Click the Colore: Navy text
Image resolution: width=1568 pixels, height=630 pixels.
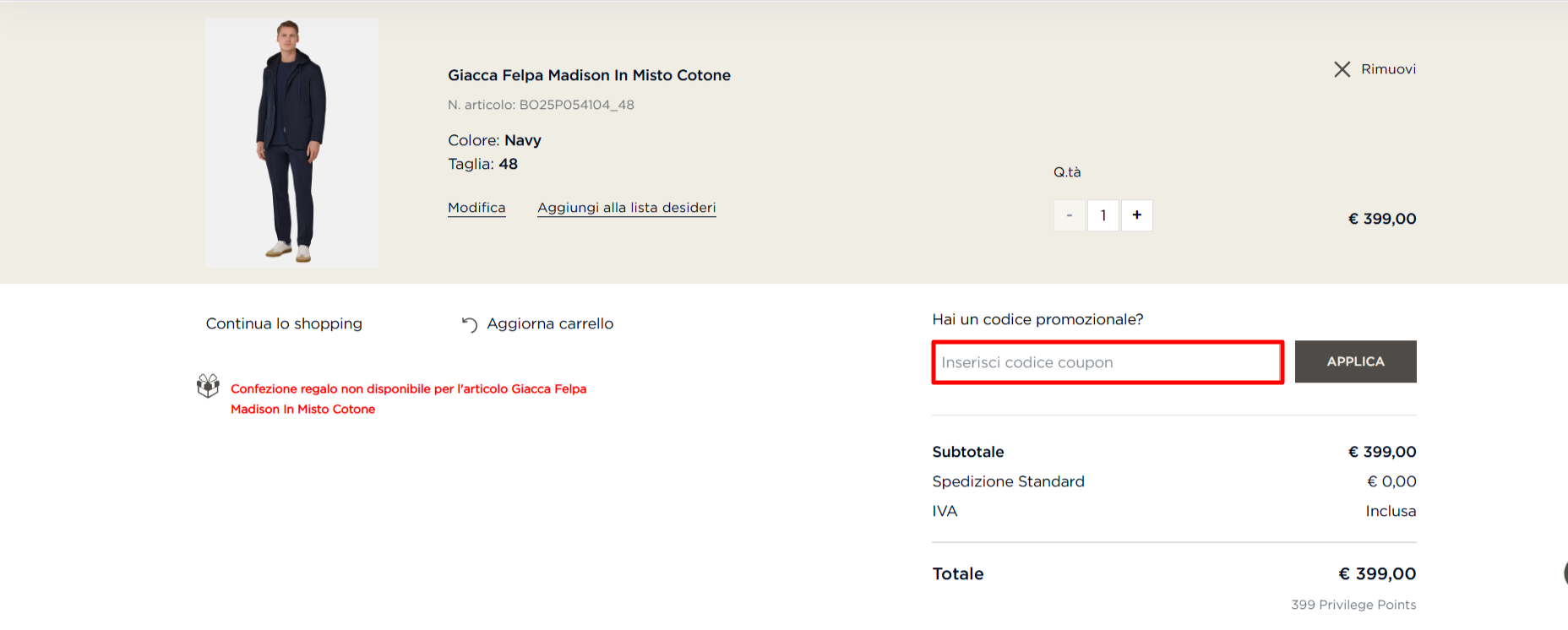pos(494,140)
